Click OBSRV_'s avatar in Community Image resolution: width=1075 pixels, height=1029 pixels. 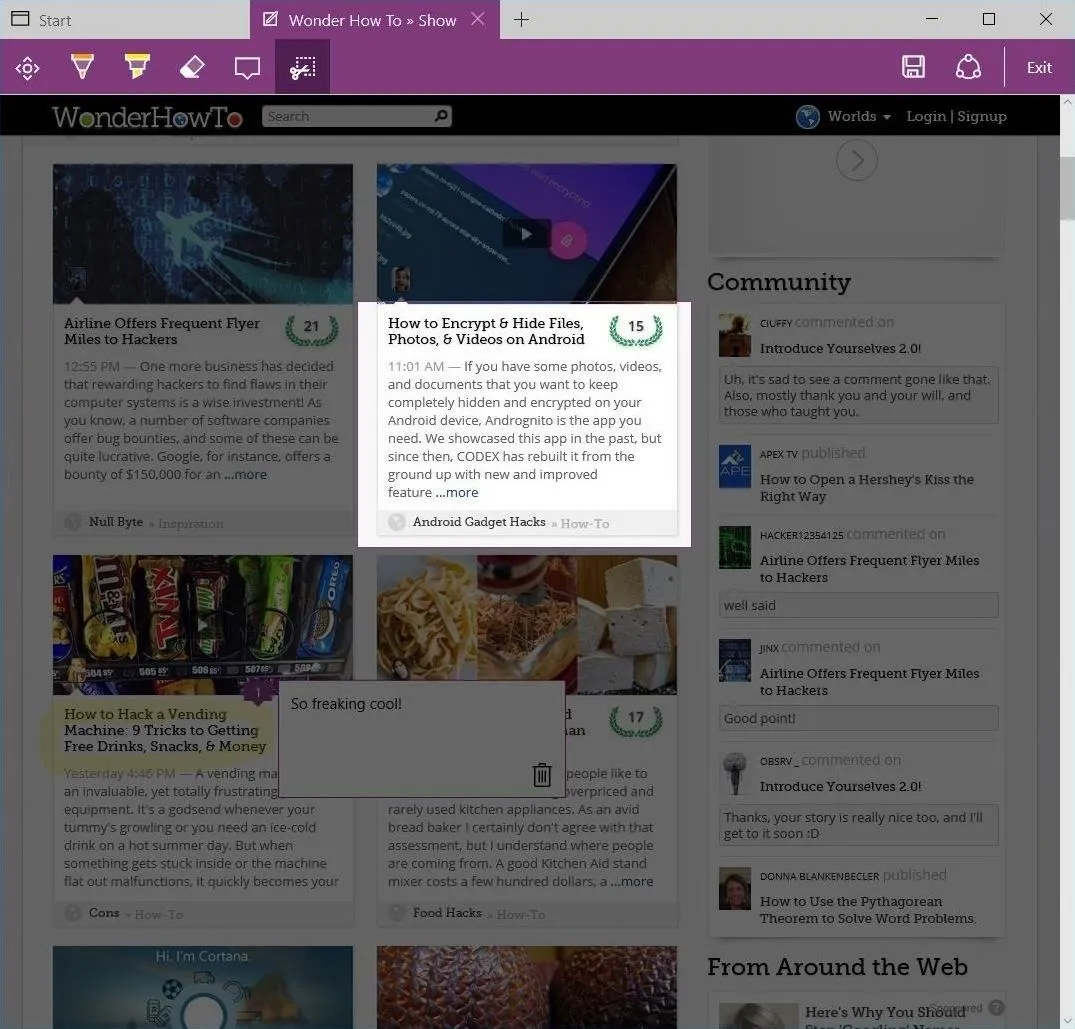(735, 773)
